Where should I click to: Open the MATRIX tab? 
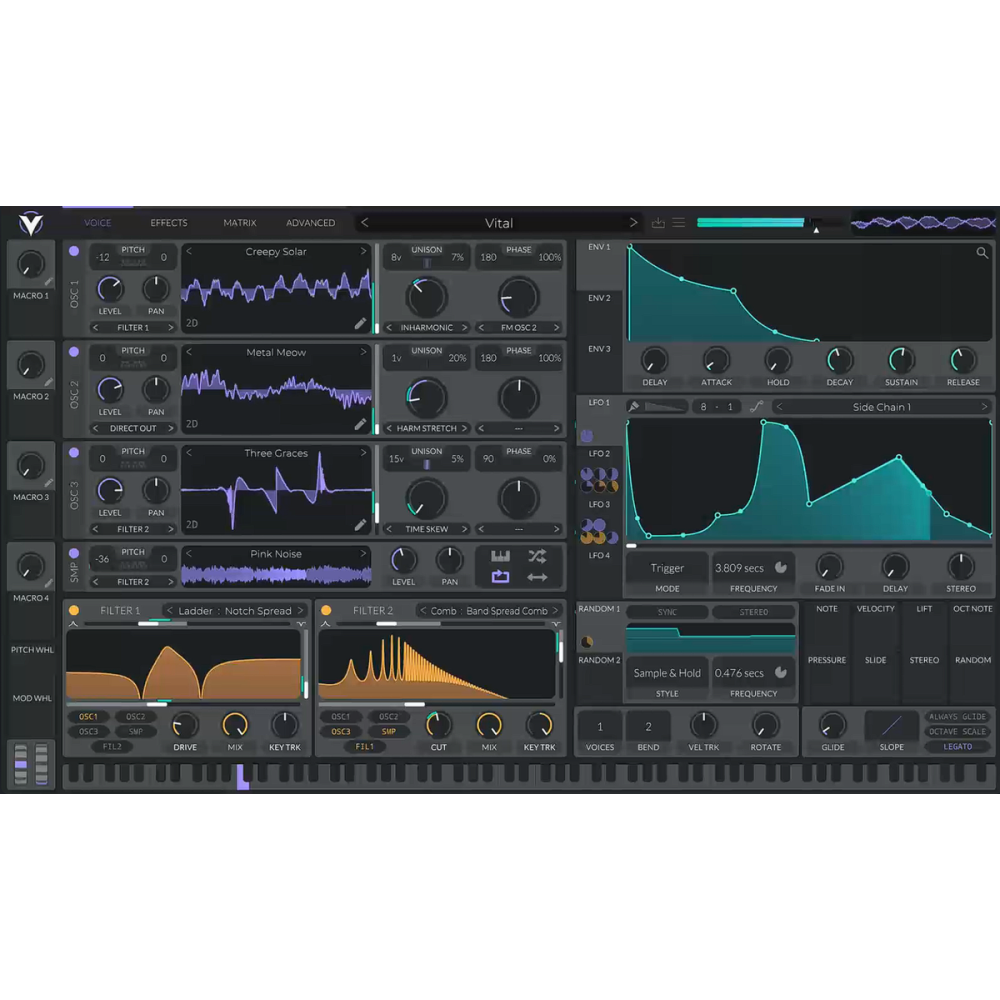(x=240, y=223)
